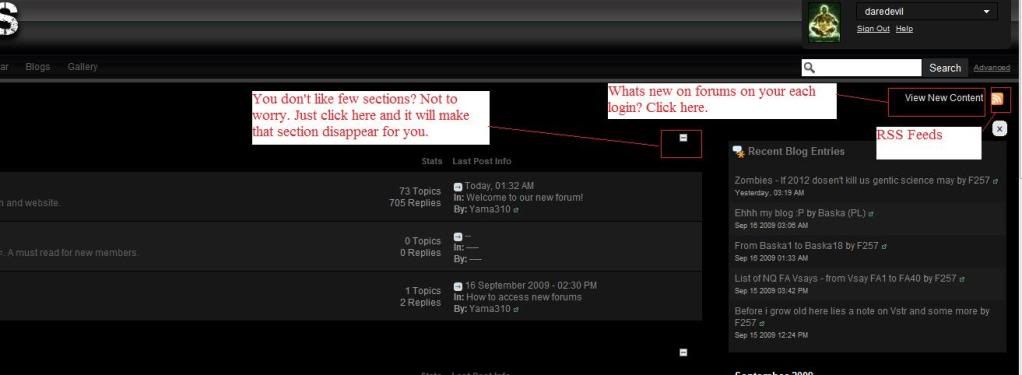This screenshot has width=1022, height=375.
Task: Click the View New Content link
Action: pos(943,98)
